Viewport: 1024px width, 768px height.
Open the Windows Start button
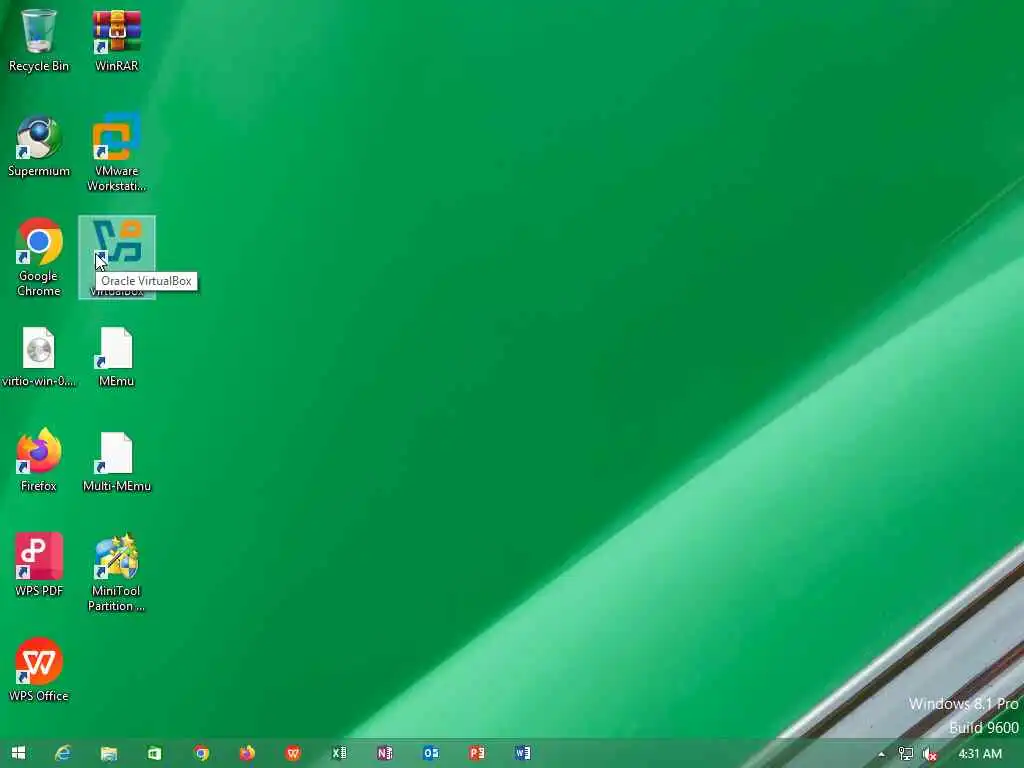click(18, 753)
